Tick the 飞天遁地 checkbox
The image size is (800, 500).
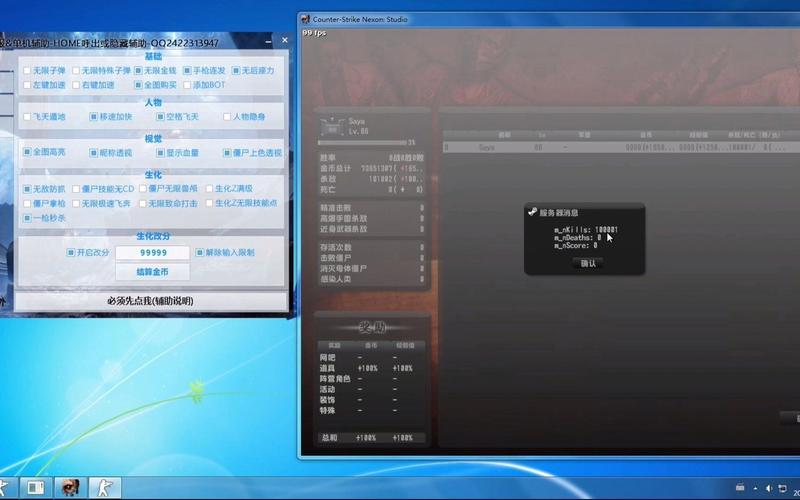click(x=27, y=116)
